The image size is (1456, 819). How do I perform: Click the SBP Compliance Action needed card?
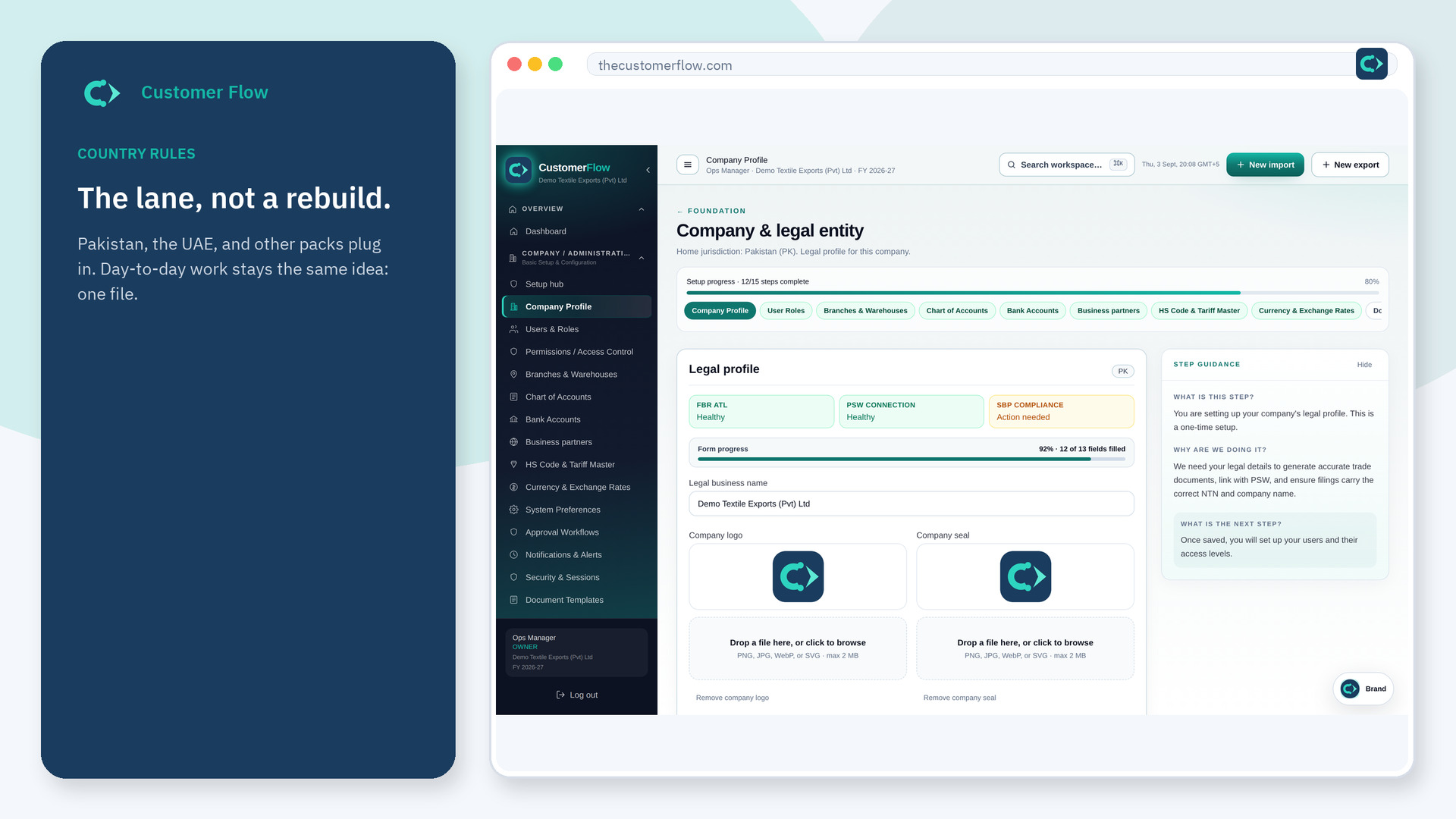[1061, 411]
